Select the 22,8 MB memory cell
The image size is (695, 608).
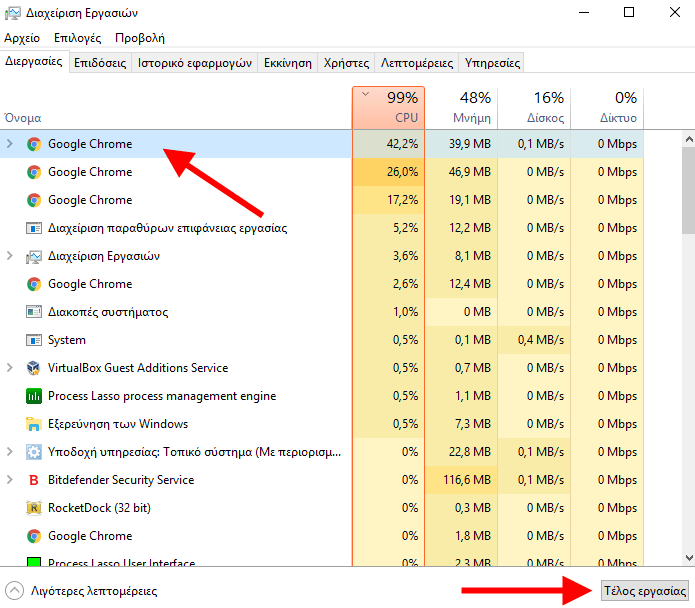click(461, 452)
